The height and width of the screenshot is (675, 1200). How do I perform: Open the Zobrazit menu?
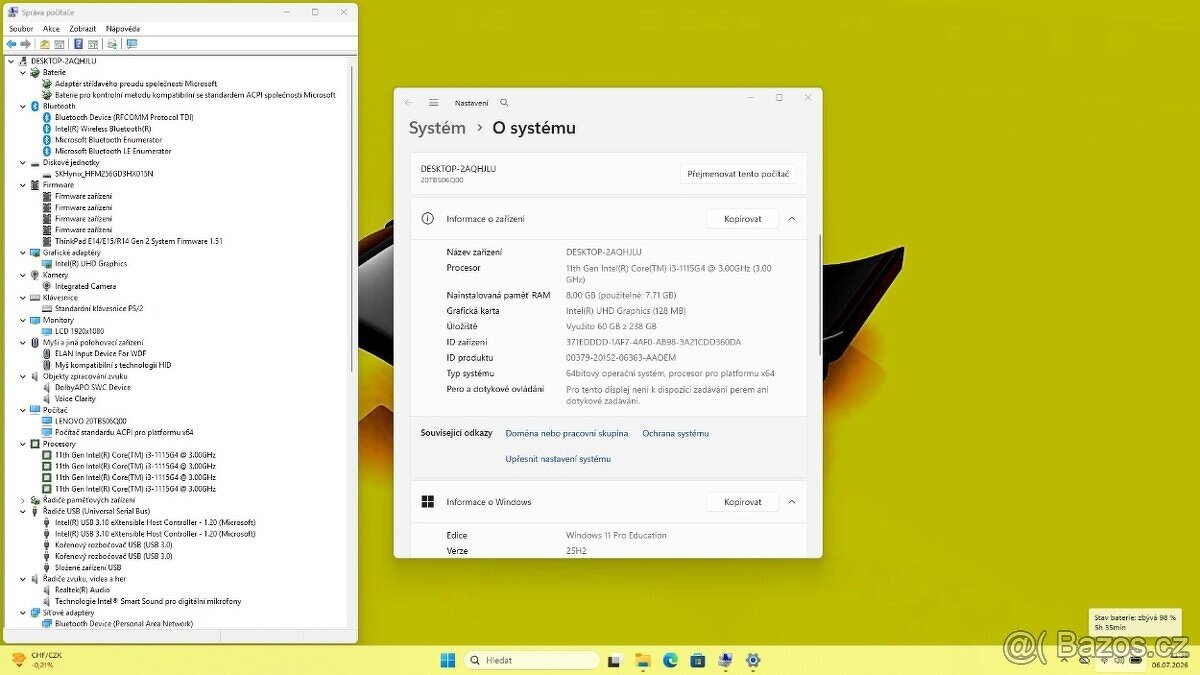coord(83,29)
